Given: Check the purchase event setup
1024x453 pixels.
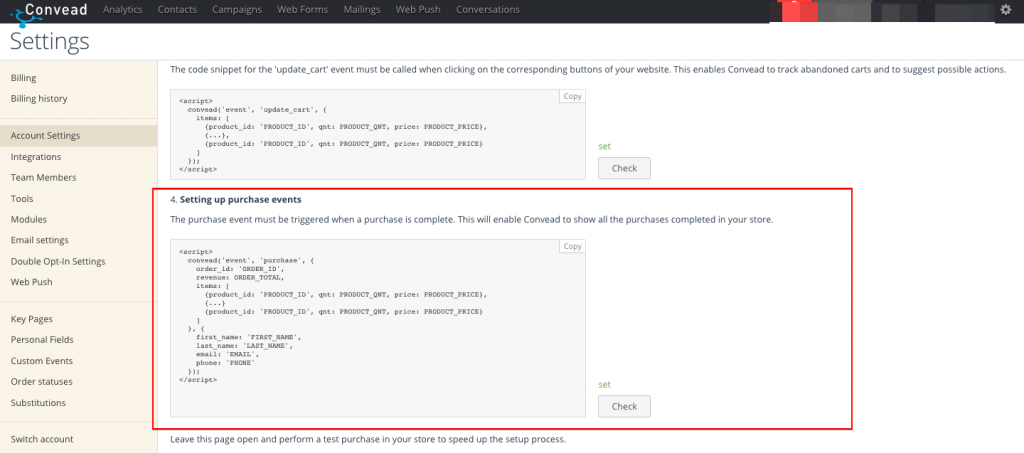Looking at the screenshot, I should (624, 406).
